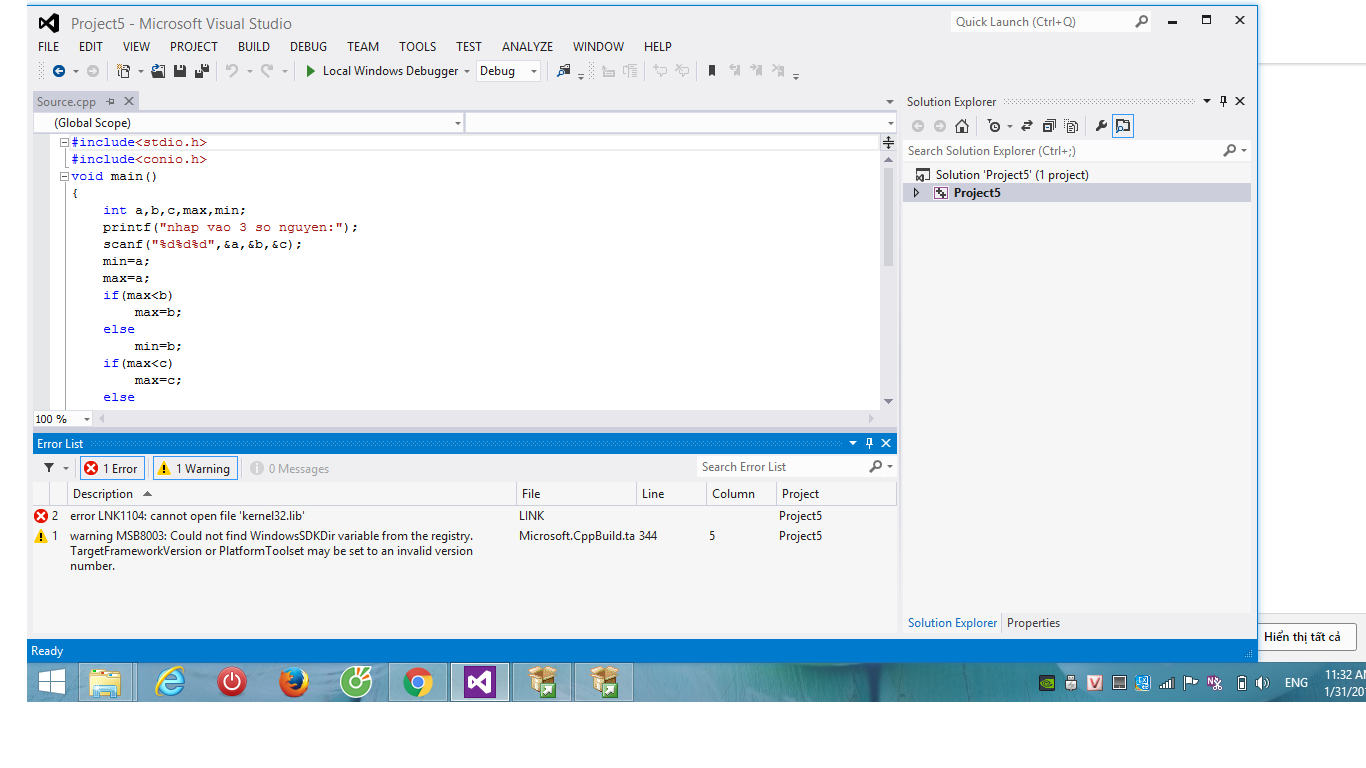Click the Home icon in Solution Explorer
The image size is (1366, 768).
[x=962, y=126]
